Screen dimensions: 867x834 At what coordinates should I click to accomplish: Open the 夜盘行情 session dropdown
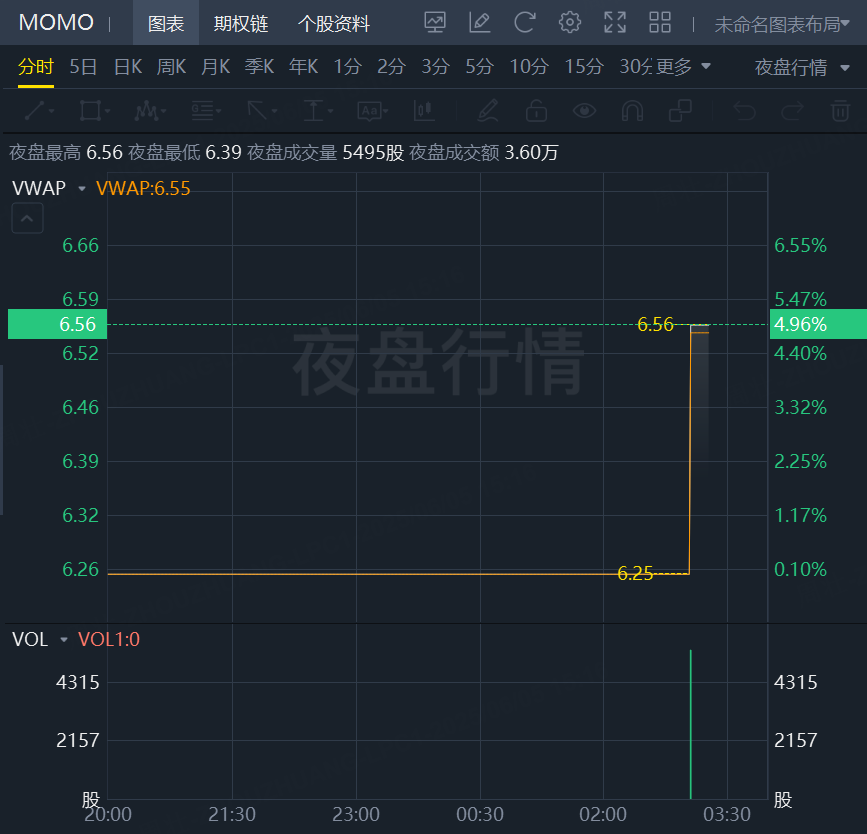click(x=802, y=67)
